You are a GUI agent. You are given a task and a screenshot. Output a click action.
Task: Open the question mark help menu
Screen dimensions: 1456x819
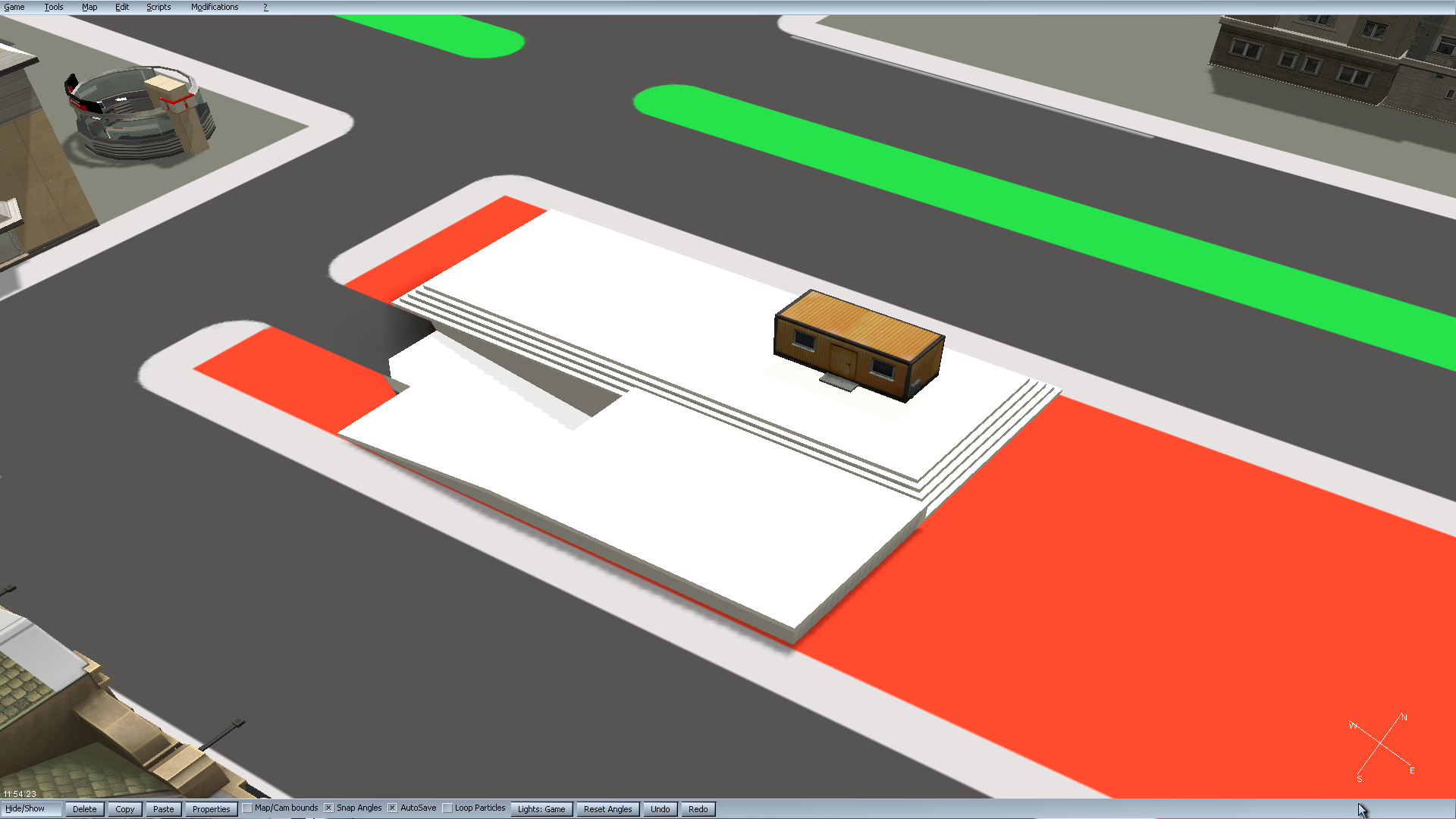click(265, 7)
